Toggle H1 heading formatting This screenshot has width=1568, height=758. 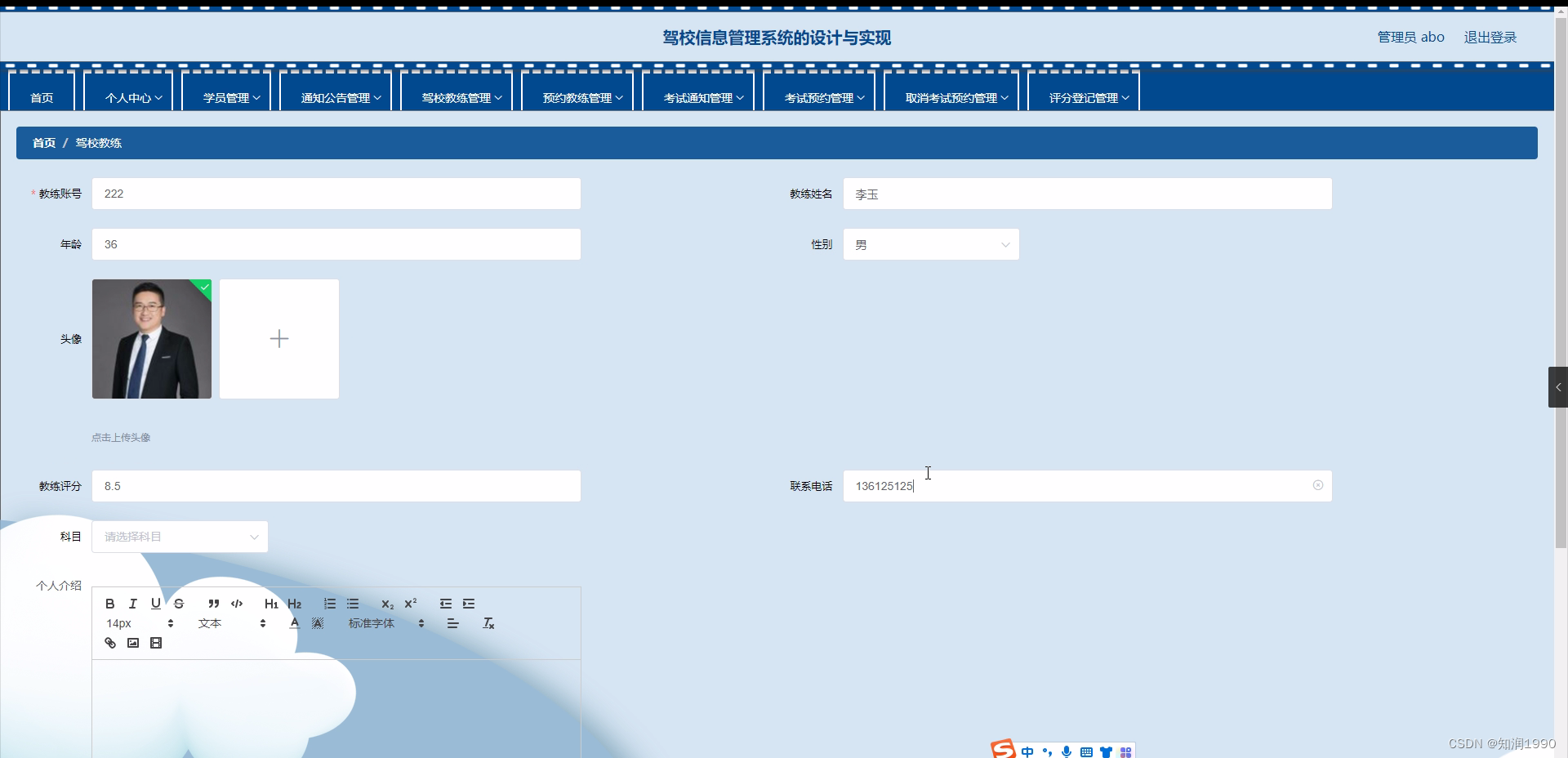coord(270,604)
